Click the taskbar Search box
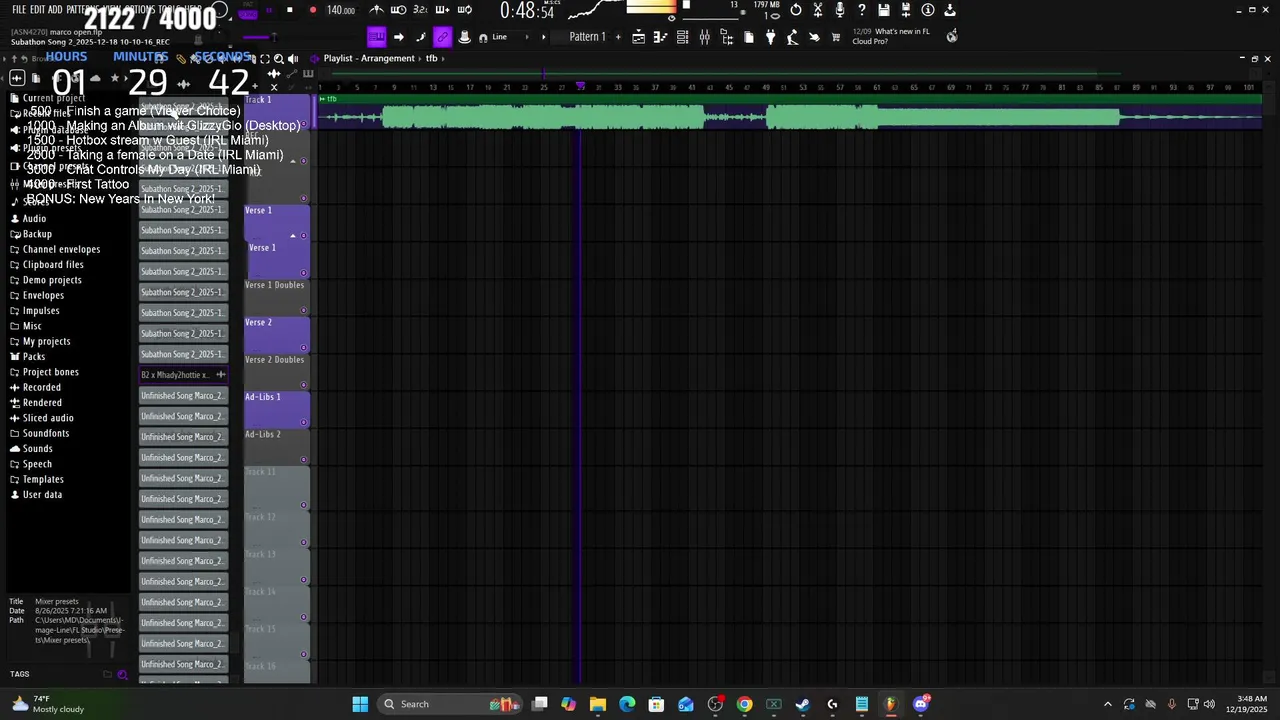The height and width of the screenshot is (720, 1280). point(451,704)
